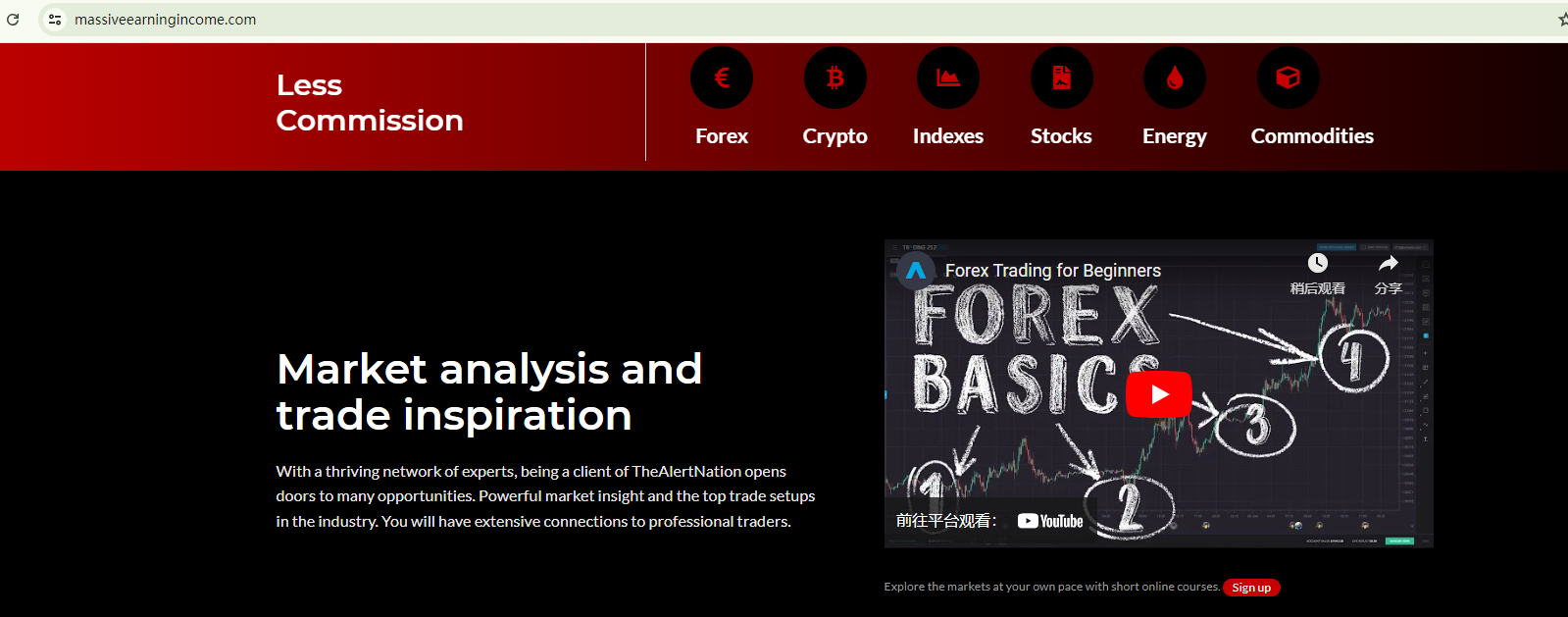The height and width of the screenshot is (617, 1568).
Task: Click the Market analysis and trade inspiration heading
Action: tap(489, 392)
